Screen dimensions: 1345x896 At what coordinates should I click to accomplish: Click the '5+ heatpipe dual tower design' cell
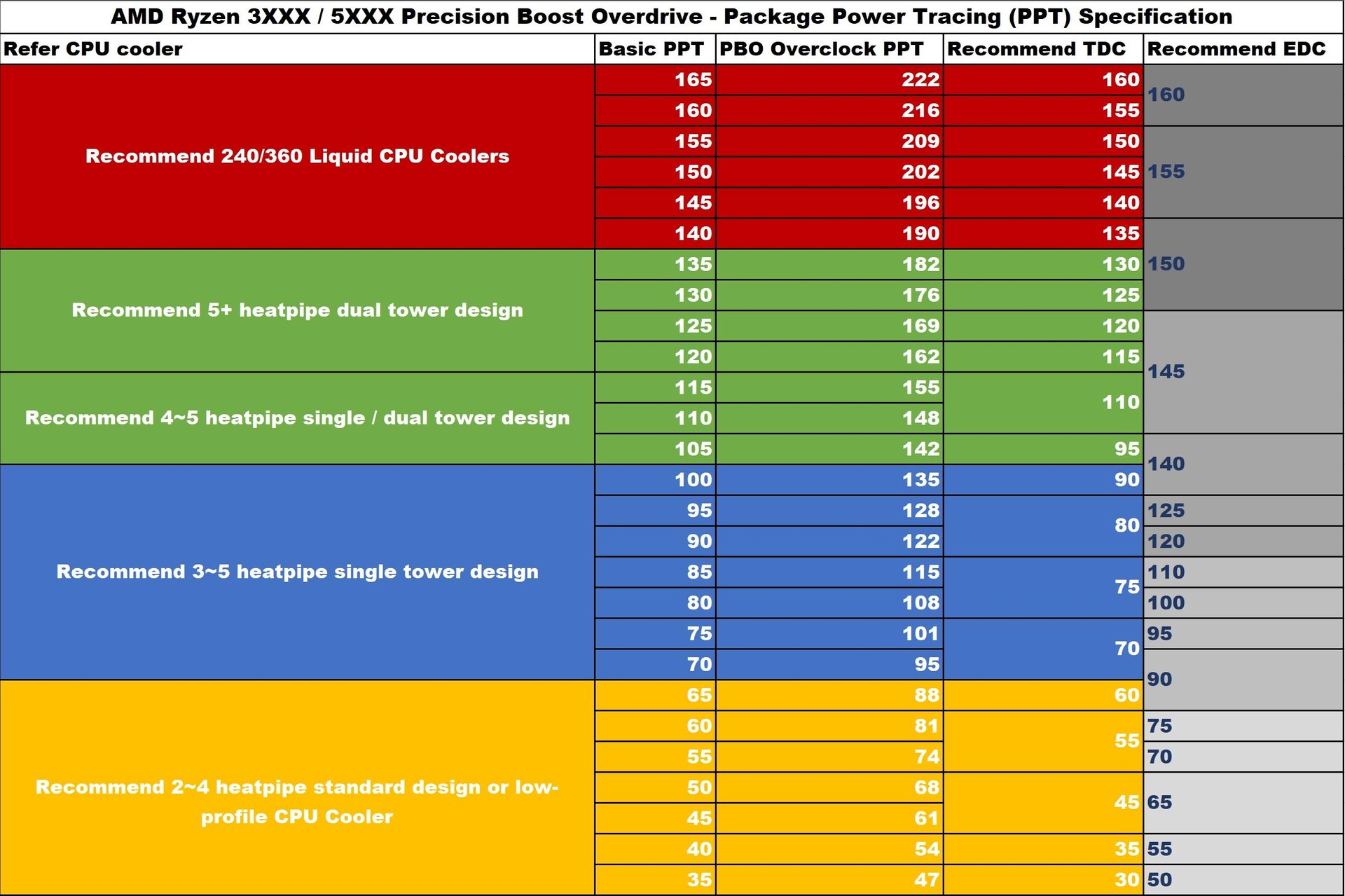297,310
